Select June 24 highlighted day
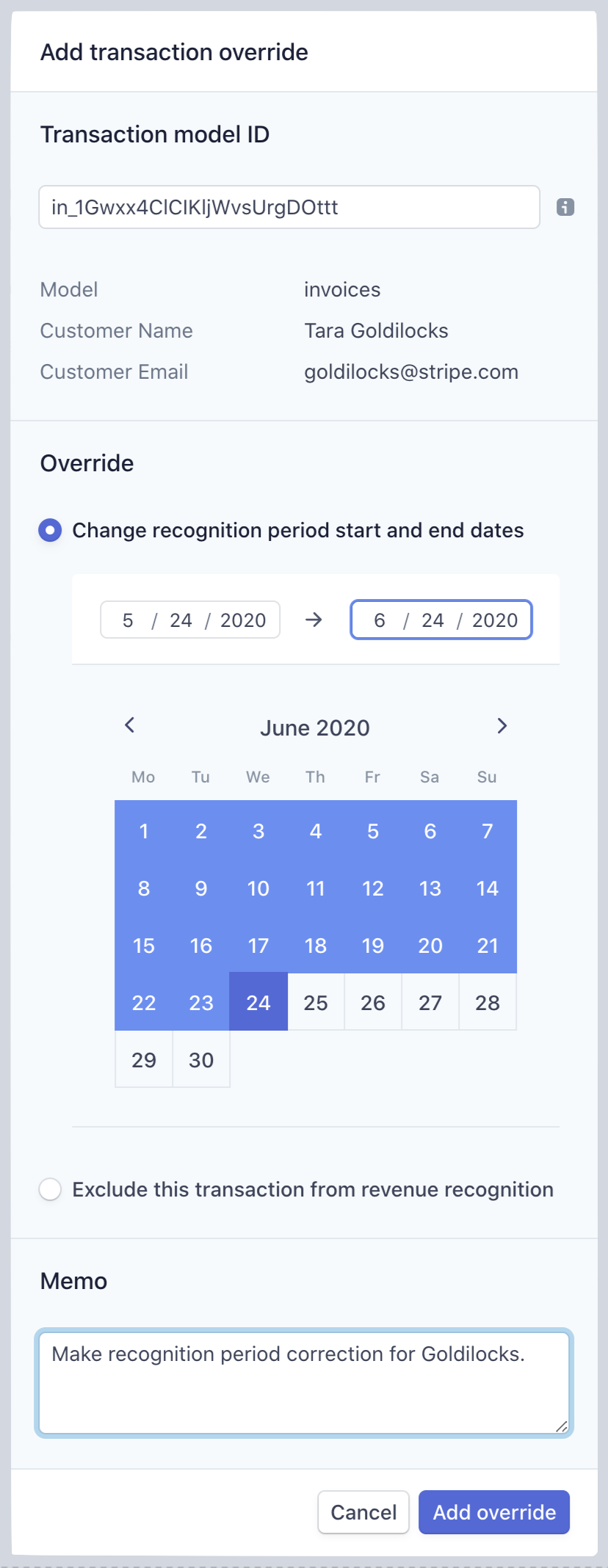The width and height of the screenshot is (608, 1568). [258, 1002]
